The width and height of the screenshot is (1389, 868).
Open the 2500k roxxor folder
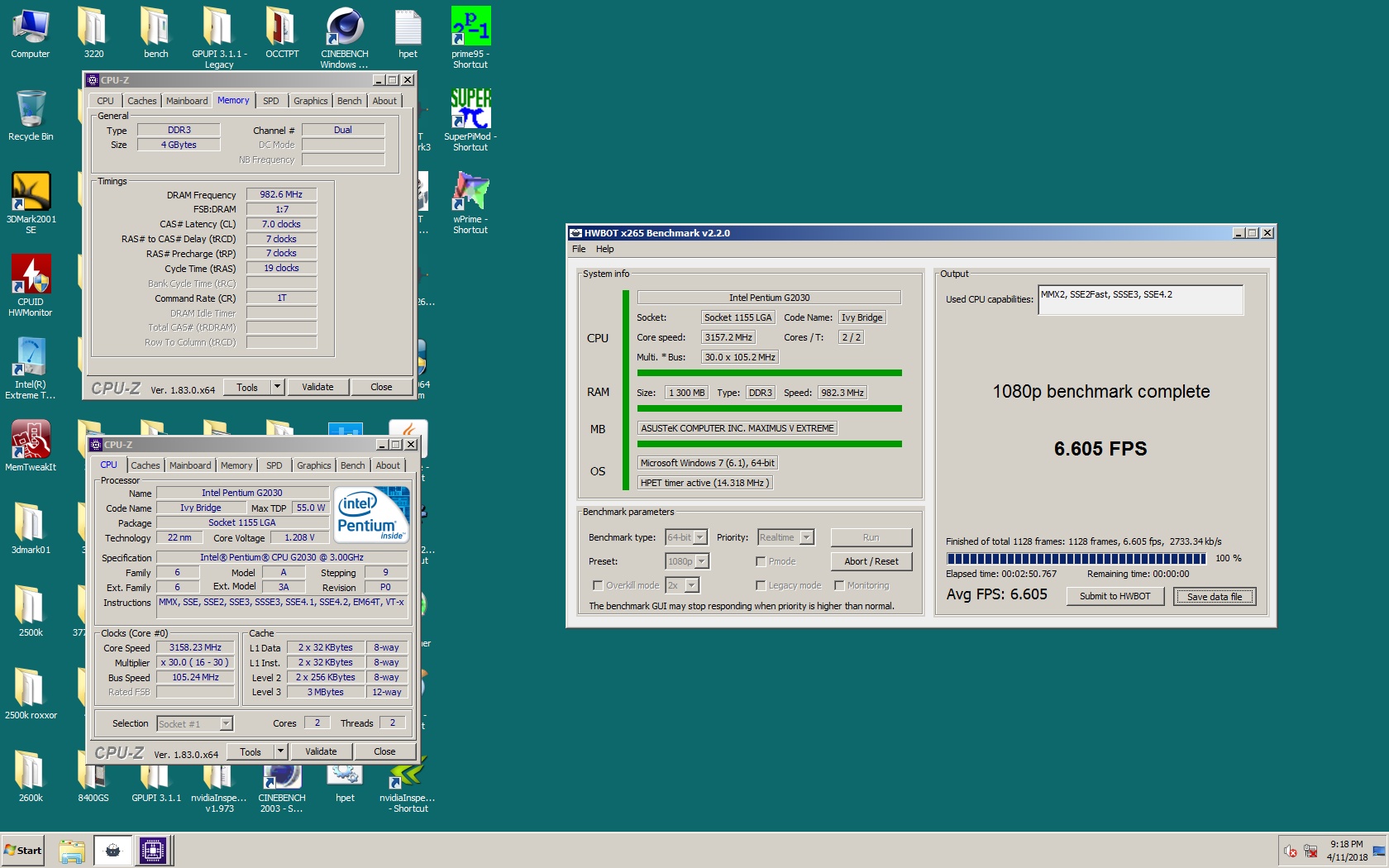tap(31, 694)
